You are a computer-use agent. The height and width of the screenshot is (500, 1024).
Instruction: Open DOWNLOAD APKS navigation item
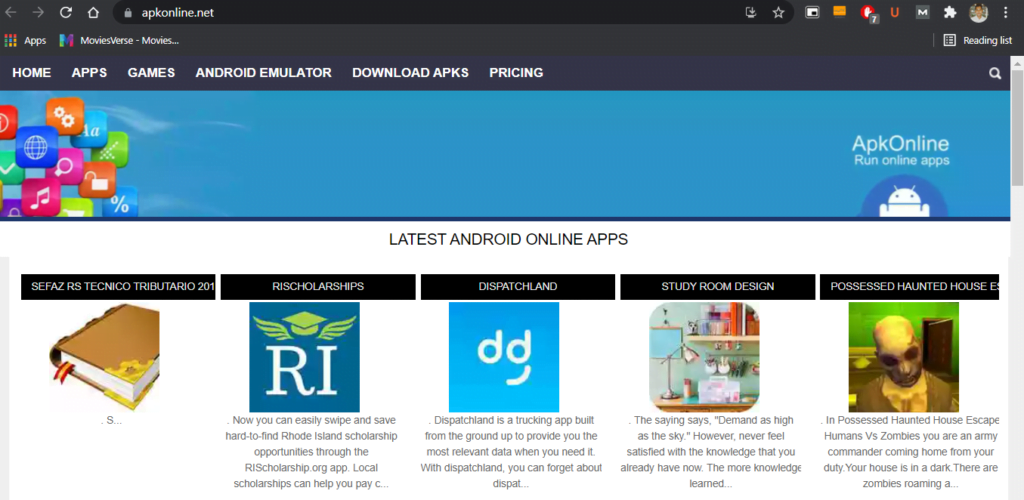coord(411,73)
